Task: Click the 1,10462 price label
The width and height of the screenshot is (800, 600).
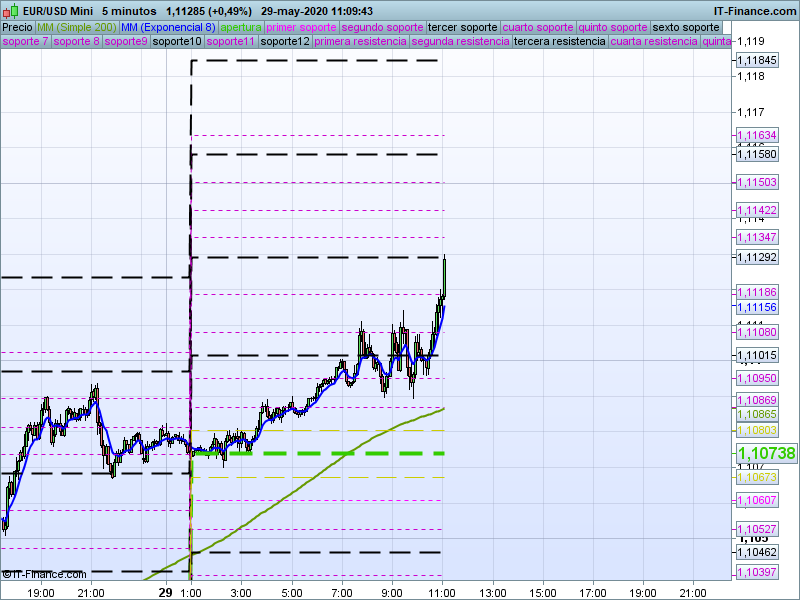Action: click(757, 552)
